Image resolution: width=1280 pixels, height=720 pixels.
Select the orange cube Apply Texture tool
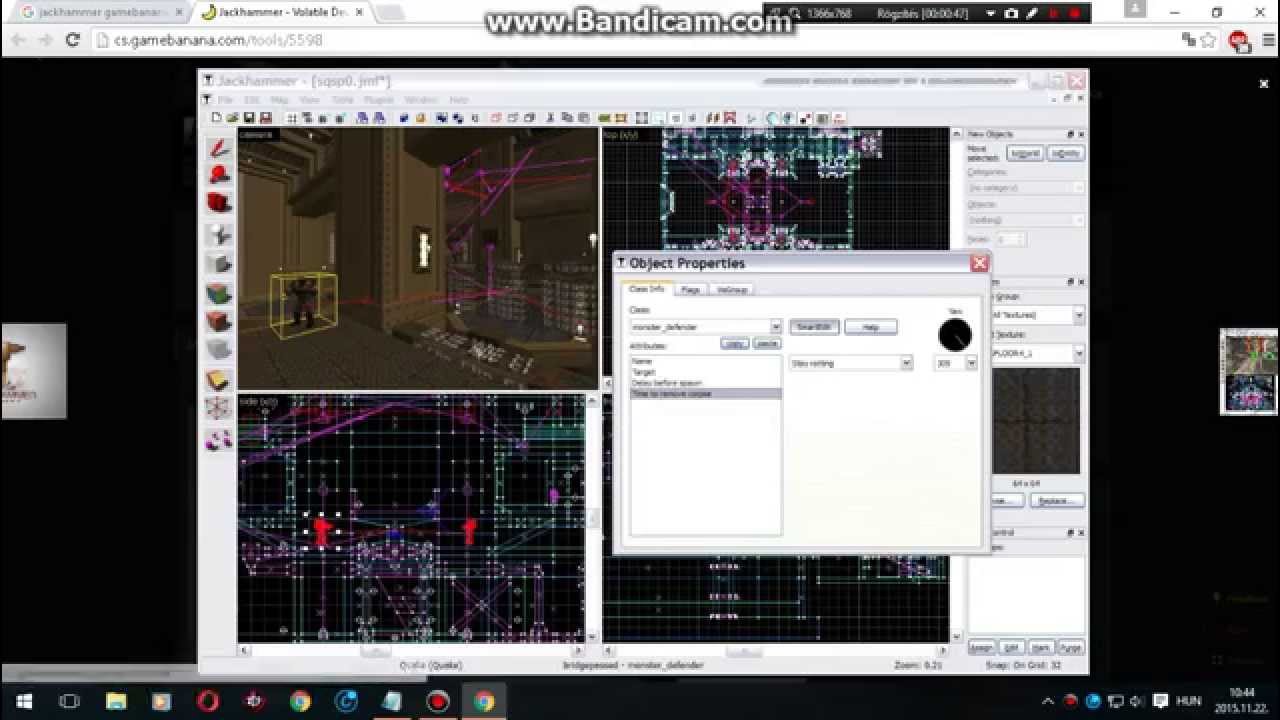pyautogui.click(x=219, y=322)
